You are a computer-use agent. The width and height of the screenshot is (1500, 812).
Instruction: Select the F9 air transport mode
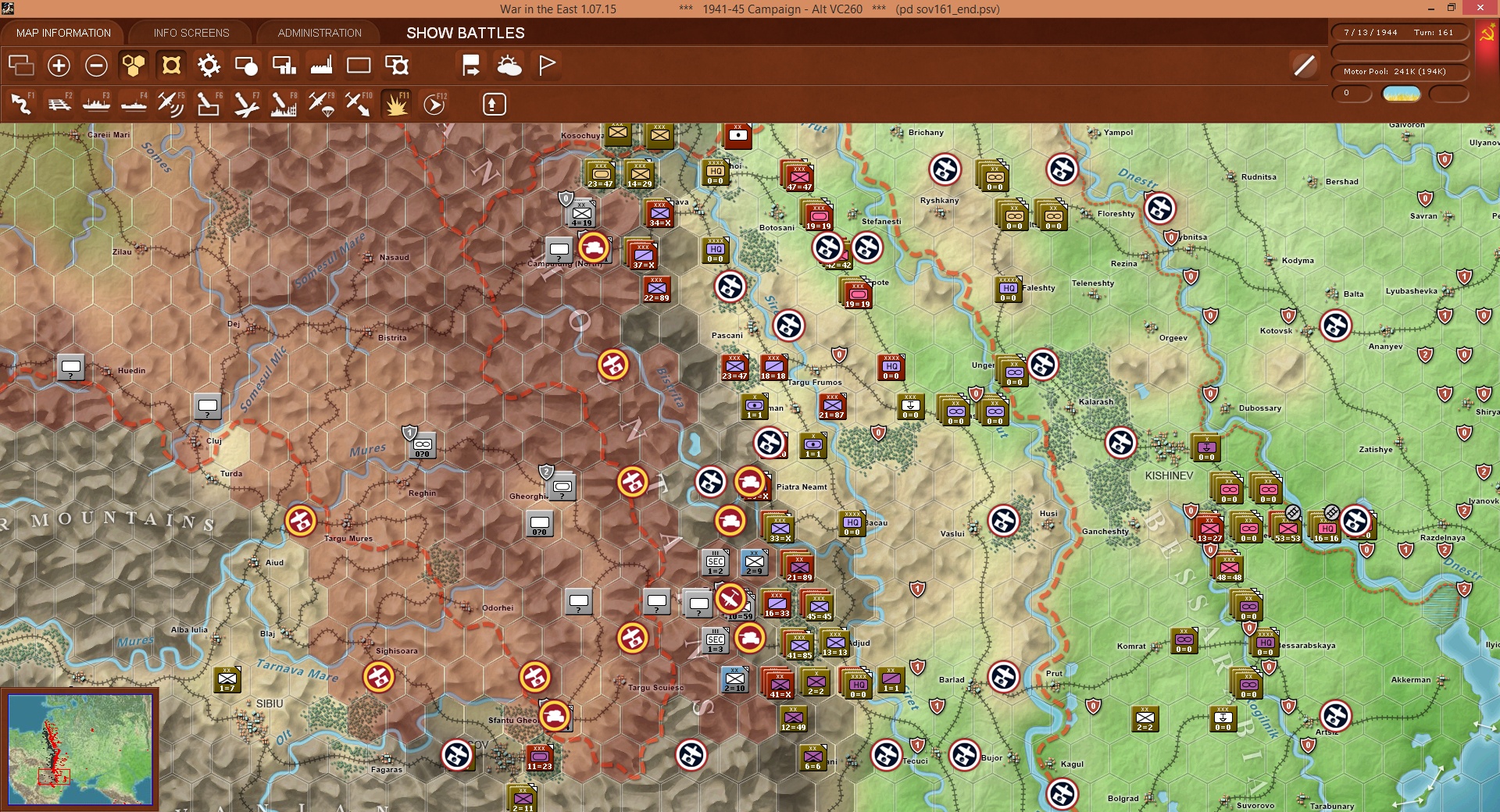pyautogui.click(x=321, y=104)
